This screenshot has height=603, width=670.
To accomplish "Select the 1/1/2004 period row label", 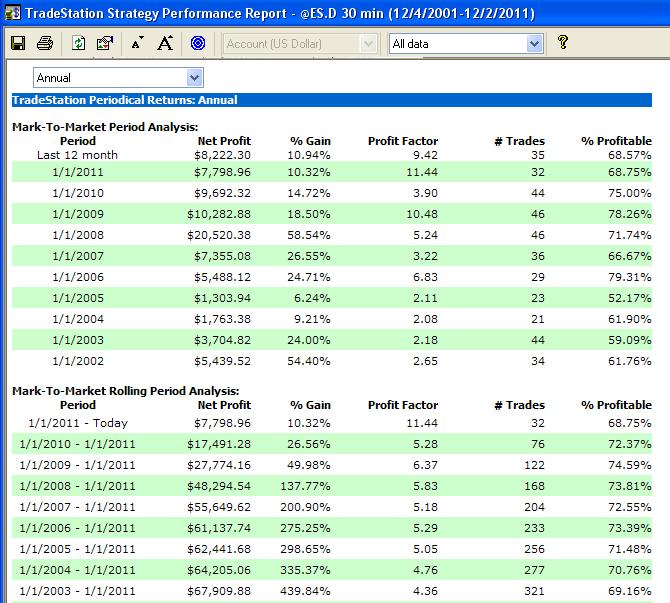I will point(78,319).
